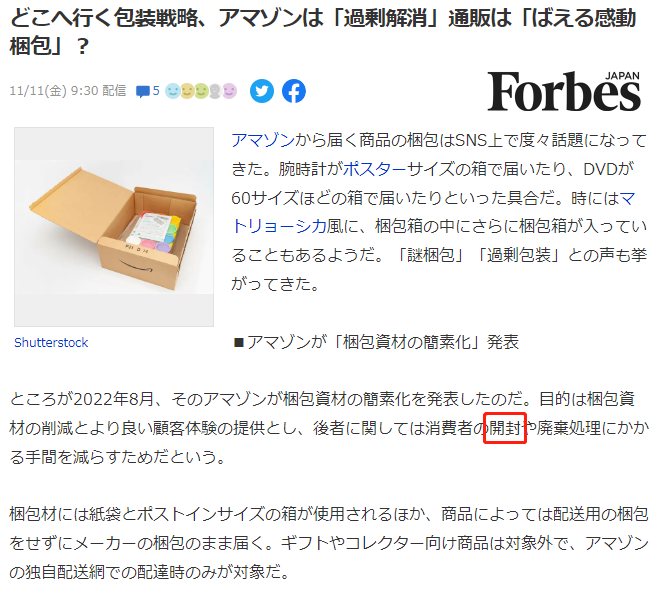Select the green smiley reaction face

pos(201,91)
